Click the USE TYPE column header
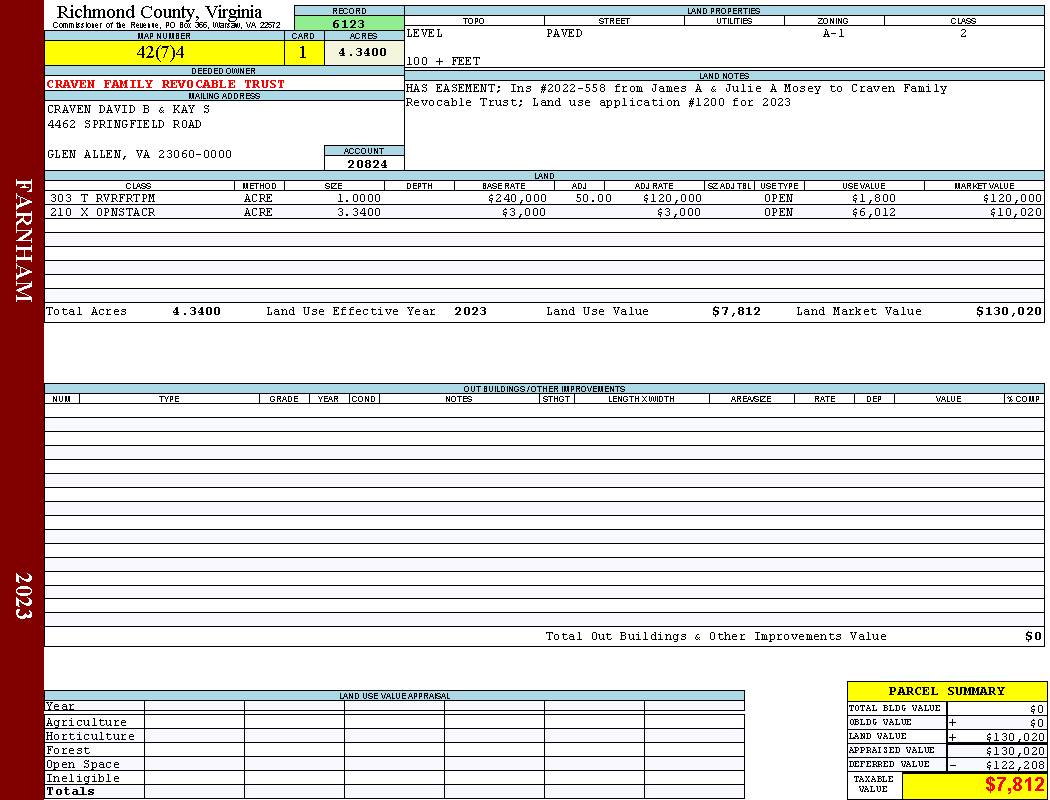Viewport: 1050px width, 800px height. (779, 186)
